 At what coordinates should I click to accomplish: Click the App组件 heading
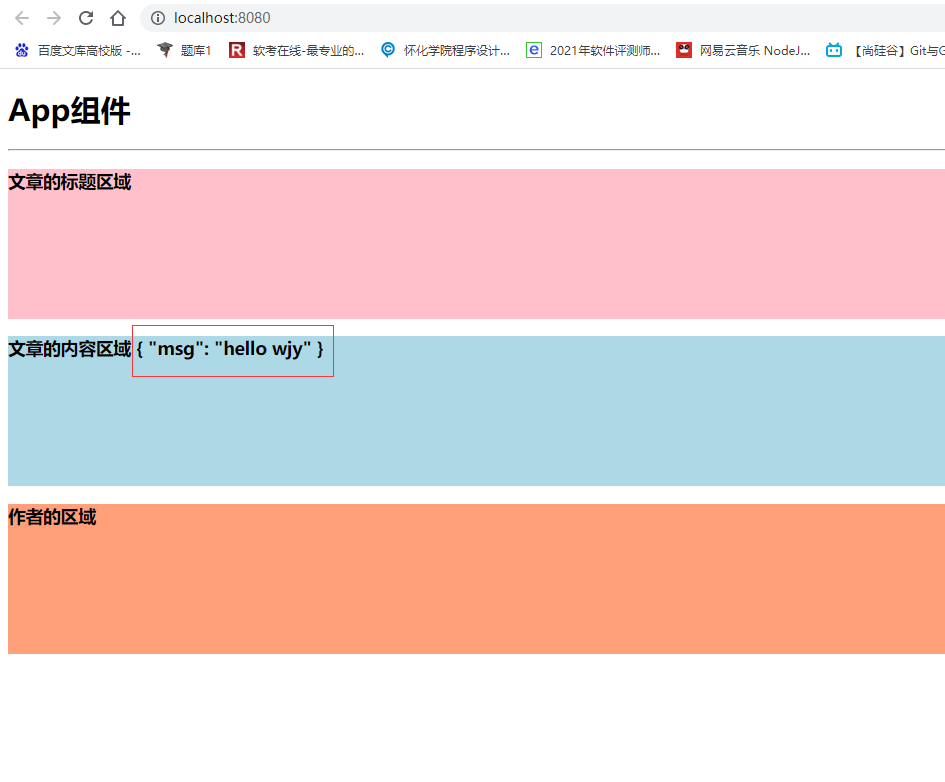(x=69, y=111)
